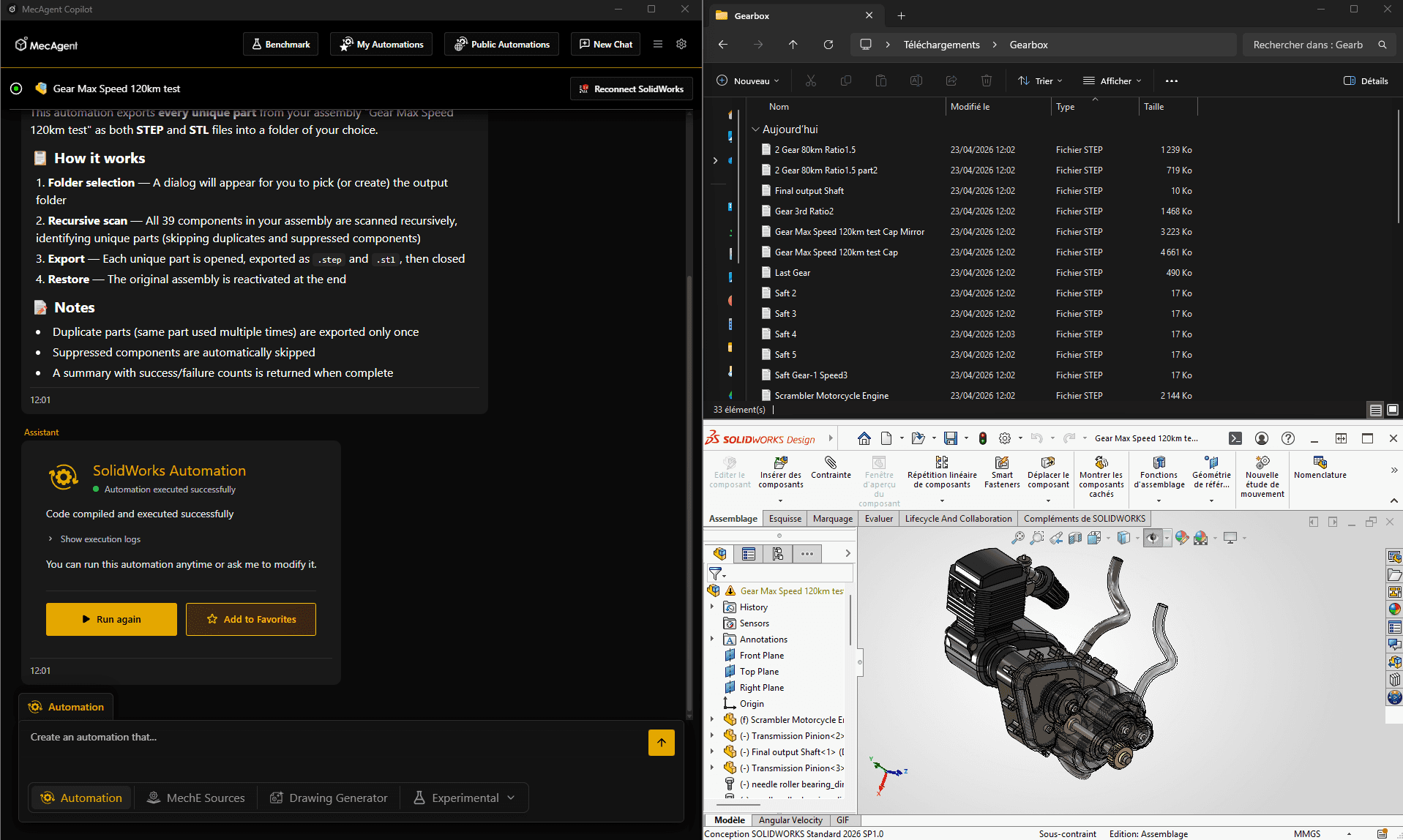This screenshot has height=840, width=1403.
Task: Open the Experimental dropdown
Action: pos(465,798)
